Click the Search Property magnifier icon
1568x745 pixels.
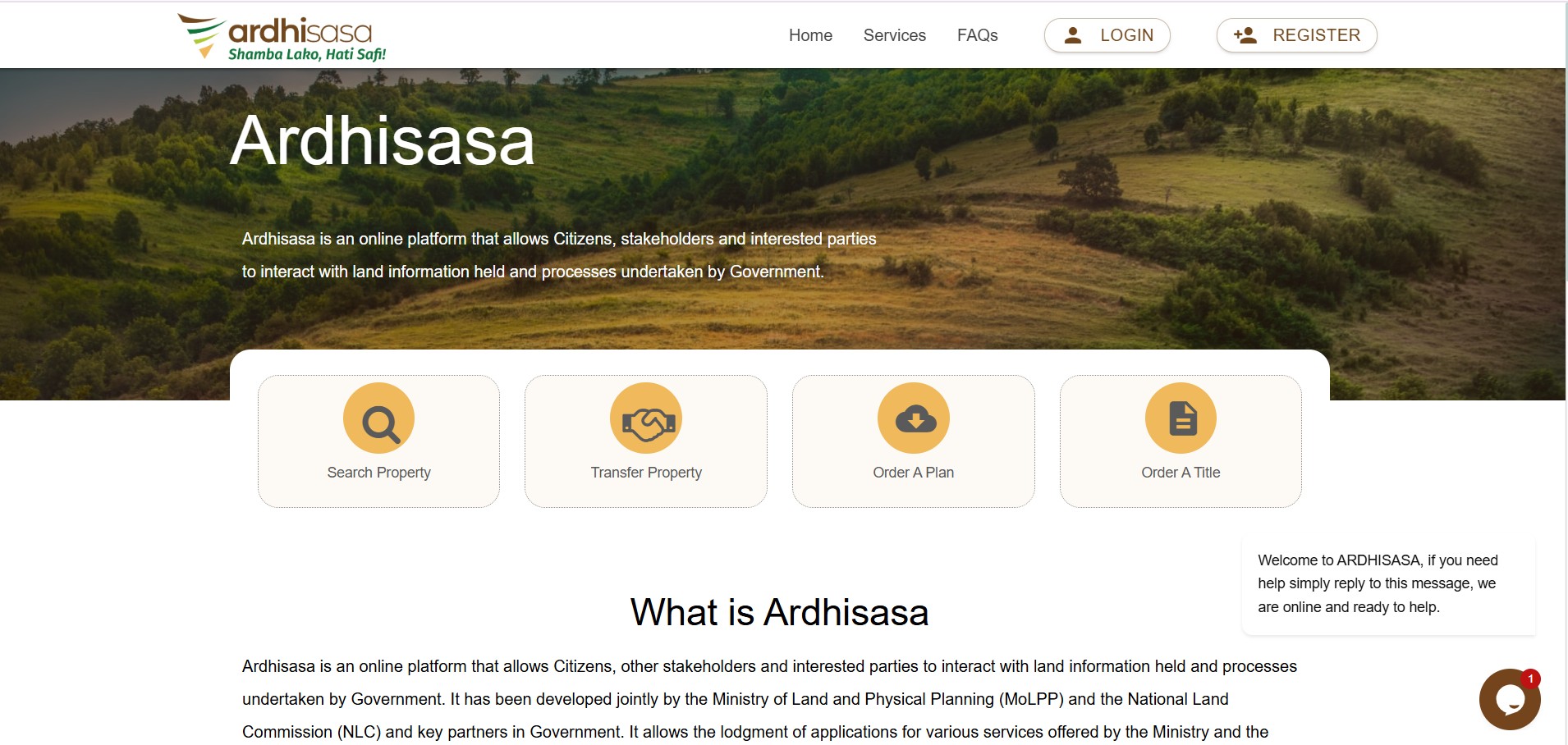tap(379, 418)
